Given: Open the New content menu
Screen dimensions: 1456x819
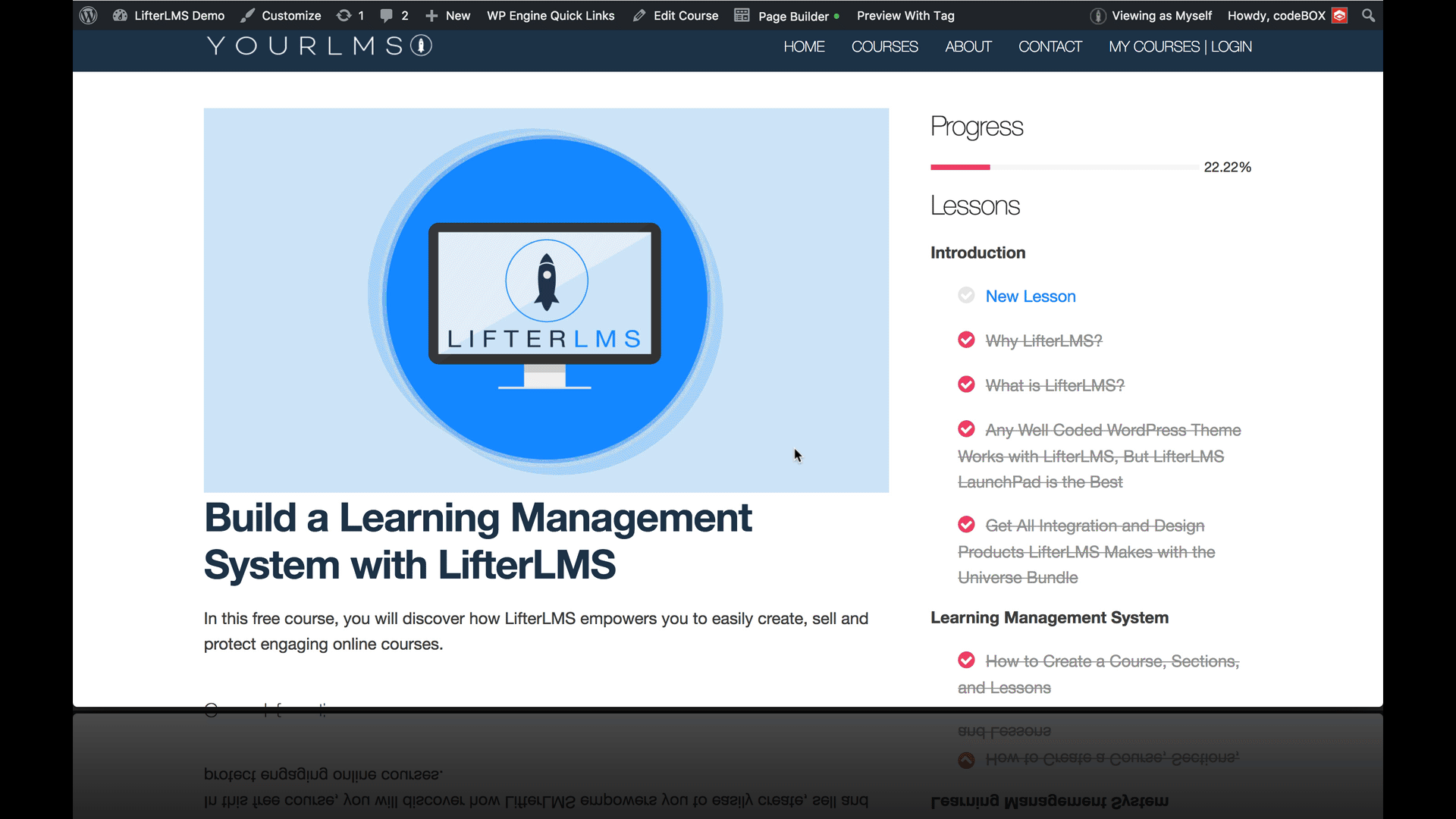Looking at the screenshot, I should click(457, 15).
